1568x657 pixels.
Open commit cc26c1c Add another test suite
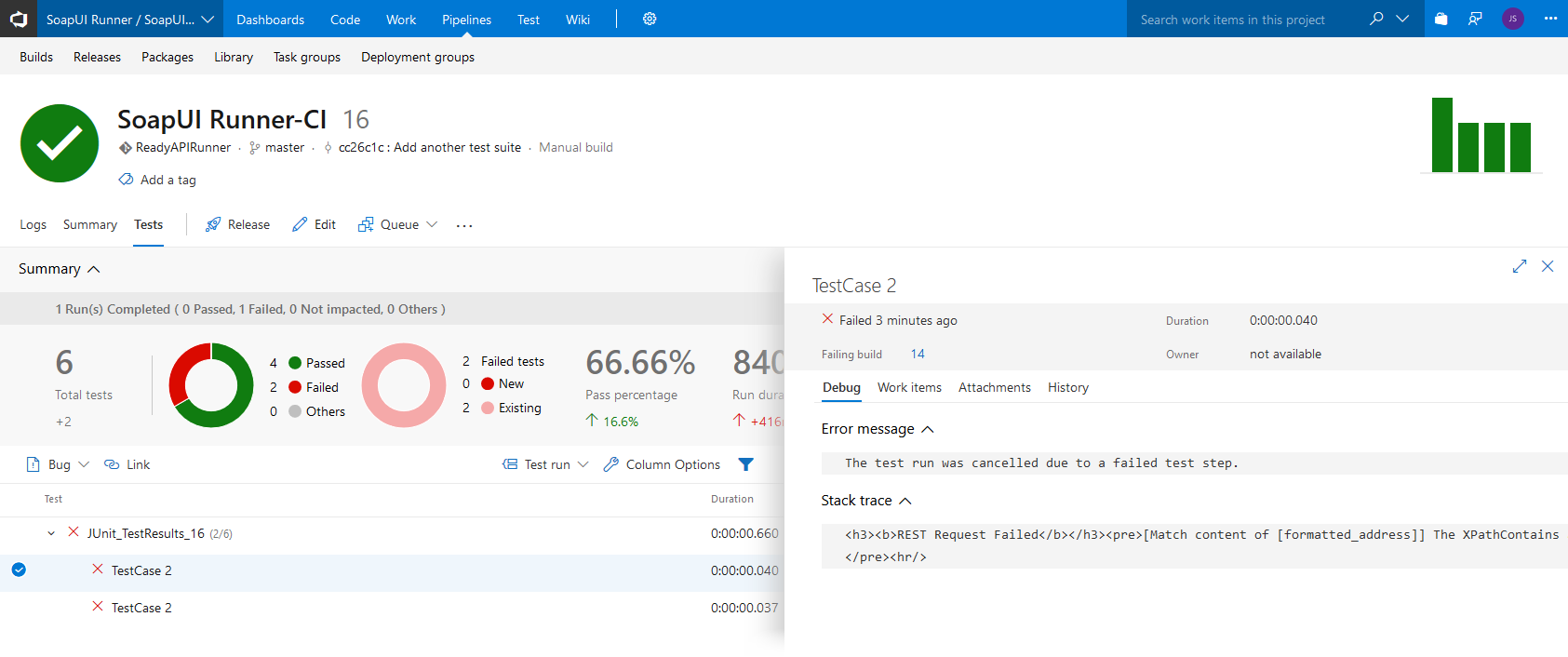click(430, 147)
